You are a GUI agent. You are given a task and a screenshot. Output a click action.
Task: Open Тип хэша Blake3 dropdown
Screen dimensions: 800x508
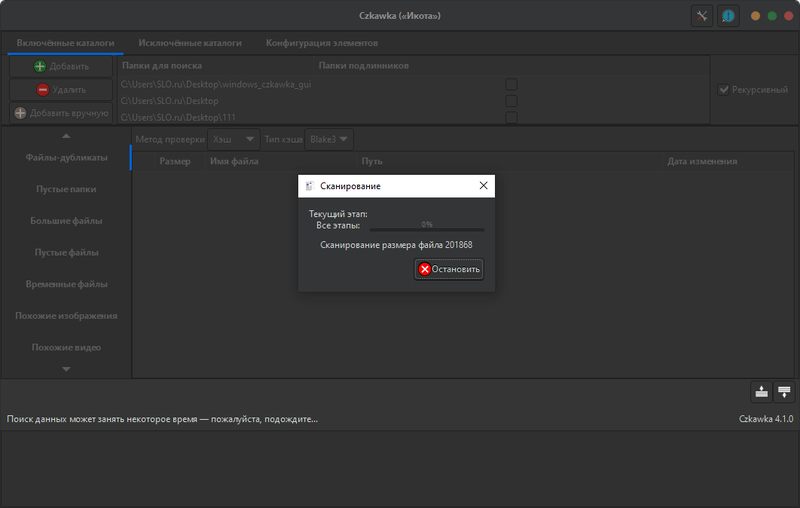pyautogui.click(x=329, y=139)
